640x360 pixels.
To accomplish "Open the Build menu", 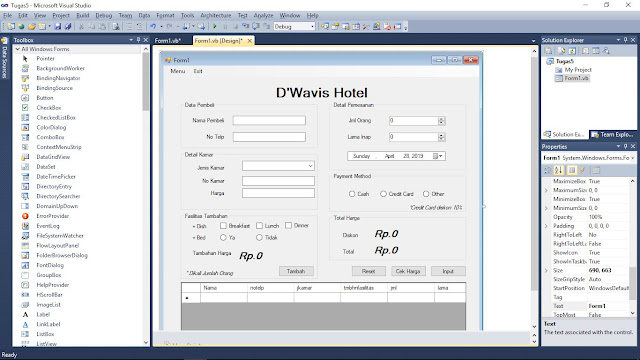I will 83,16.
